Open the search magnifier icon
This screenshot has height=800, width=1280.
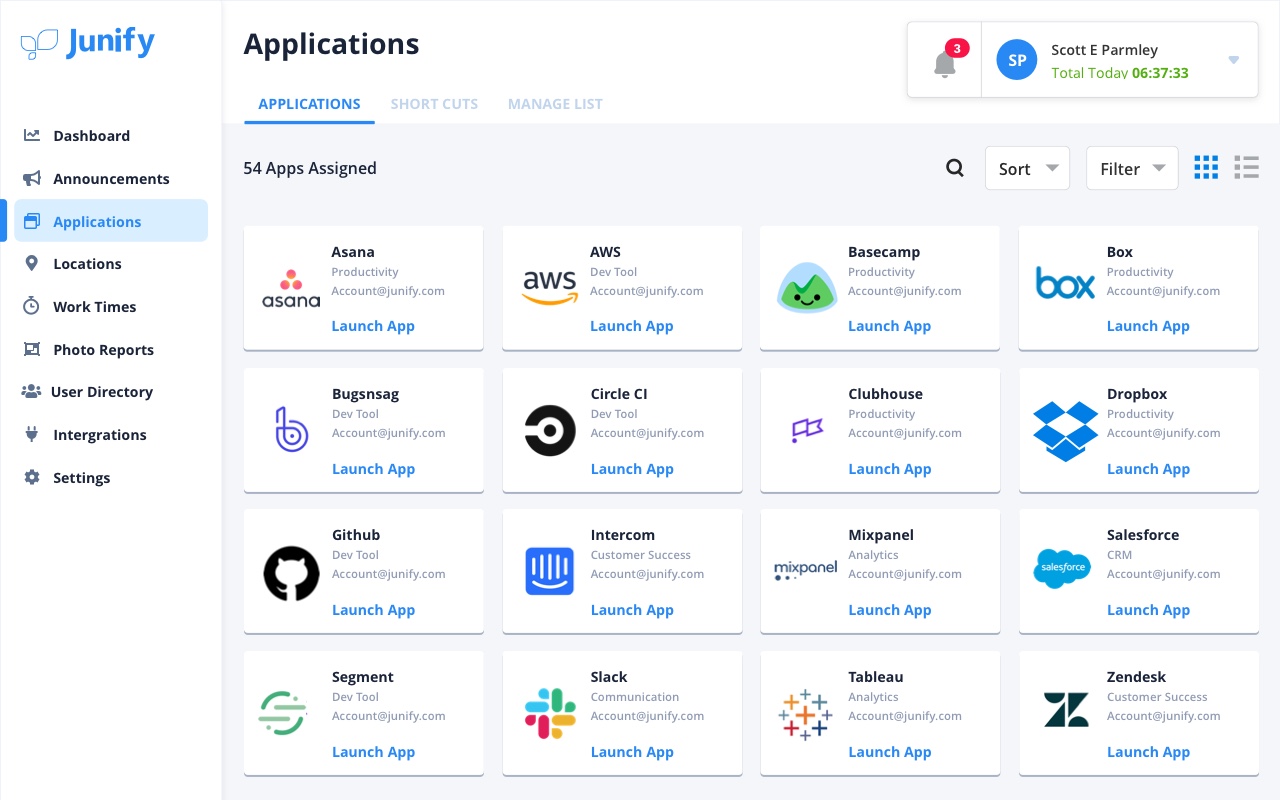(954, 168)
